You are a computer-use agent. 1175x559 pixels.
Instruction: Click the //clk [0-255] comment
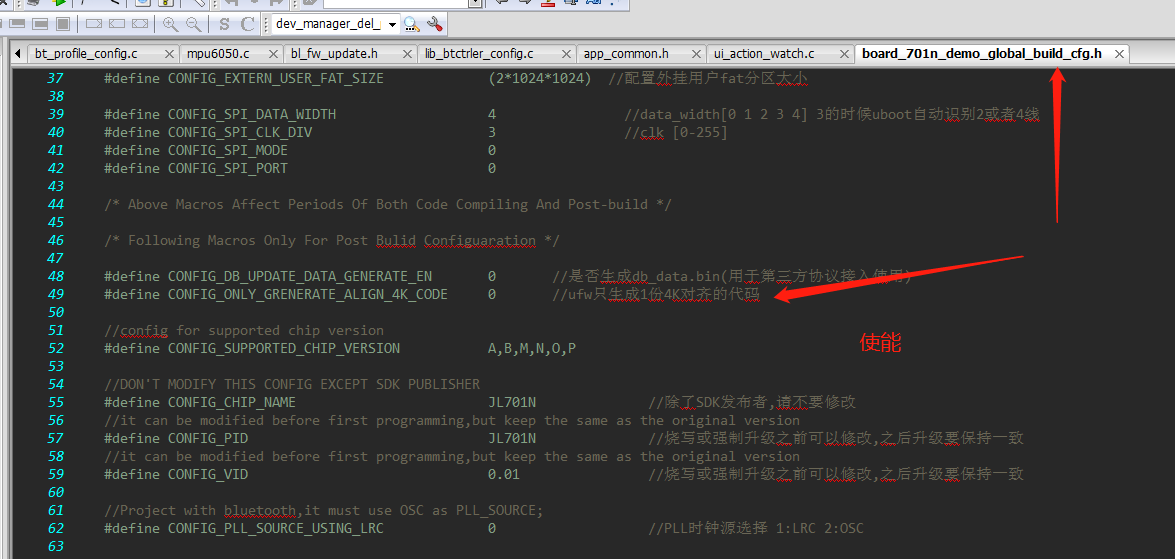(x=676, y=133)
